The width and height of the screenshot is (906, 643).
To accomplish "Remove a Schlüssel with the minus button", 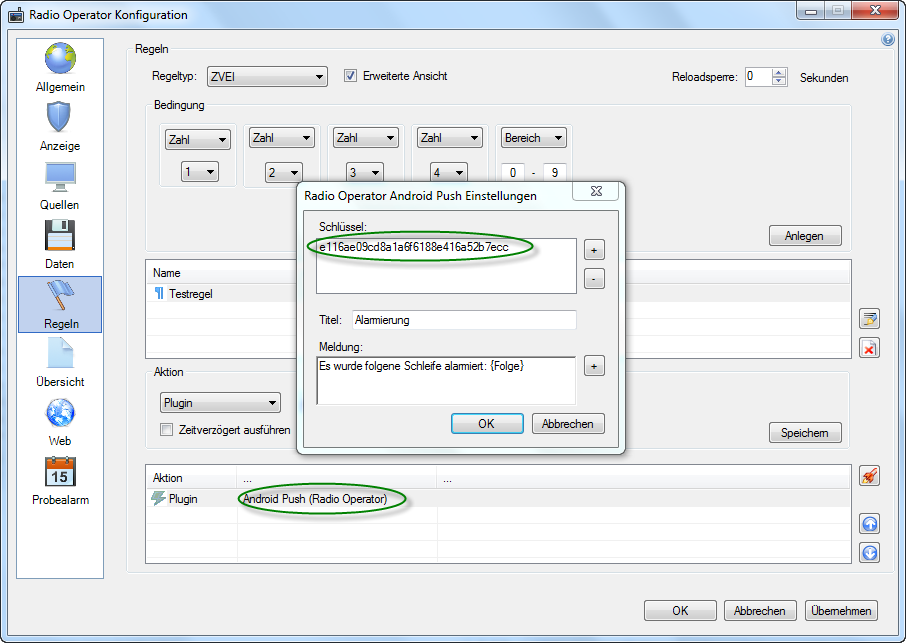I will [x=594, y=279].
